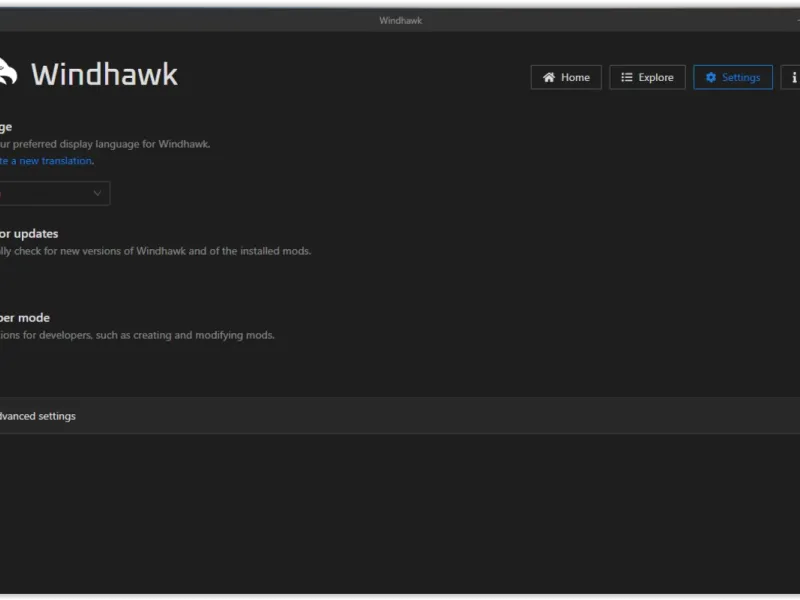This screenshot has width=800, height=600.
Task: Select the Settings button
Action: (x=733, y=78)
